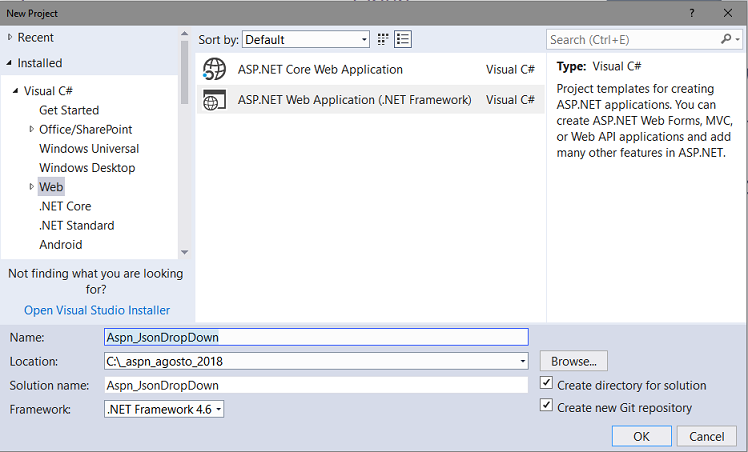The height and width of the screenshot is (452, 748).
Task: Click the ASP.NET Web Application (.NET Framework) icon
Action: tap(214, 100)
